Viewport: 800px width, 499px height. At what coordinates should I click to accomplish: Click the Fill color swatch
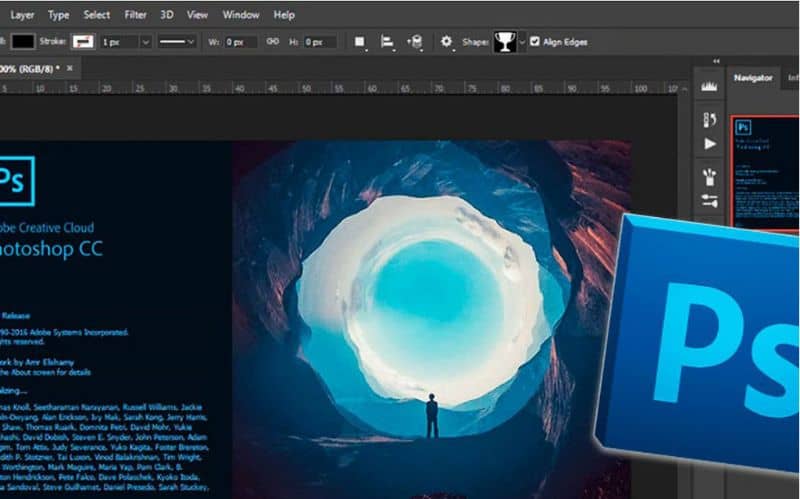coord(23,42)
